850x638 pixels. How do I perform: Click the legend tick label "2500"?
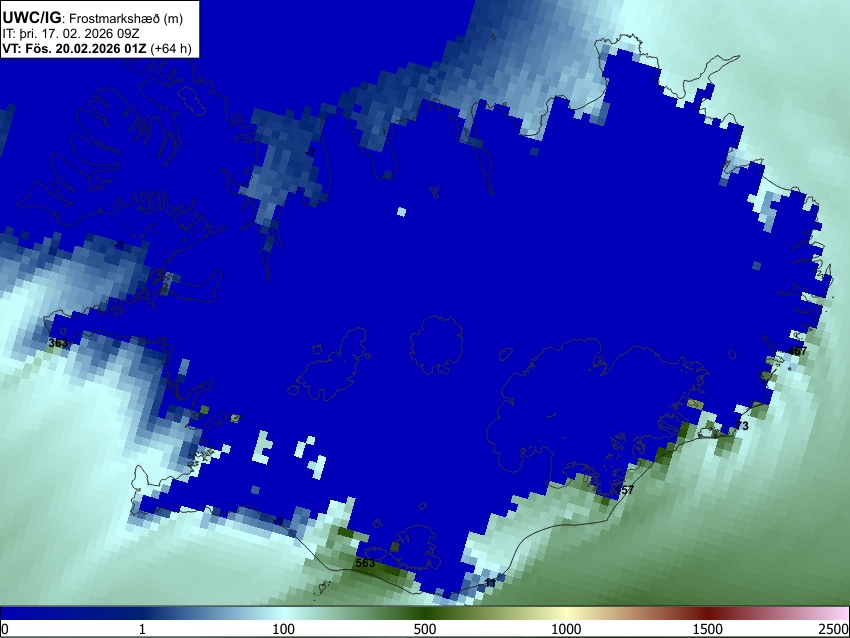tap(834, 629)
